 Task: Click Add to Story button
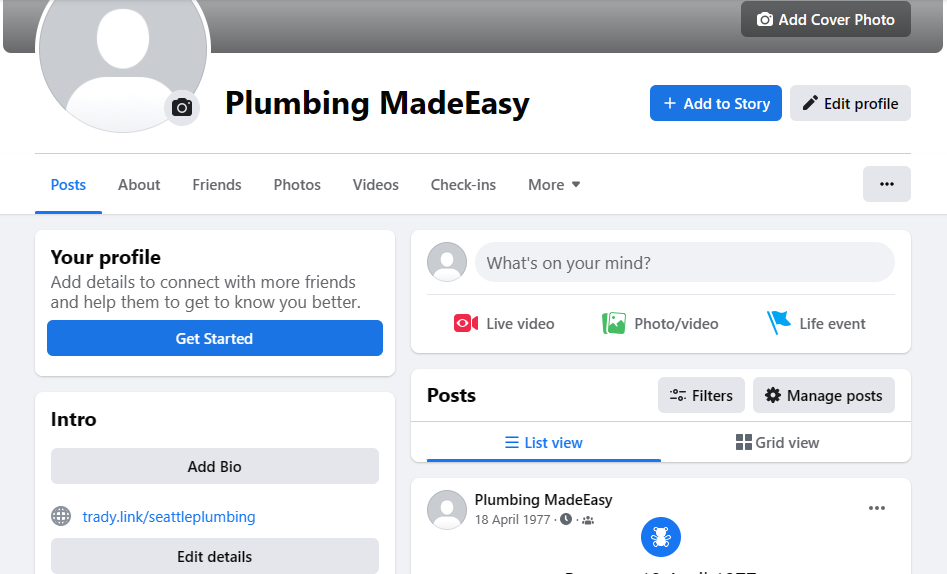(716, 103)
